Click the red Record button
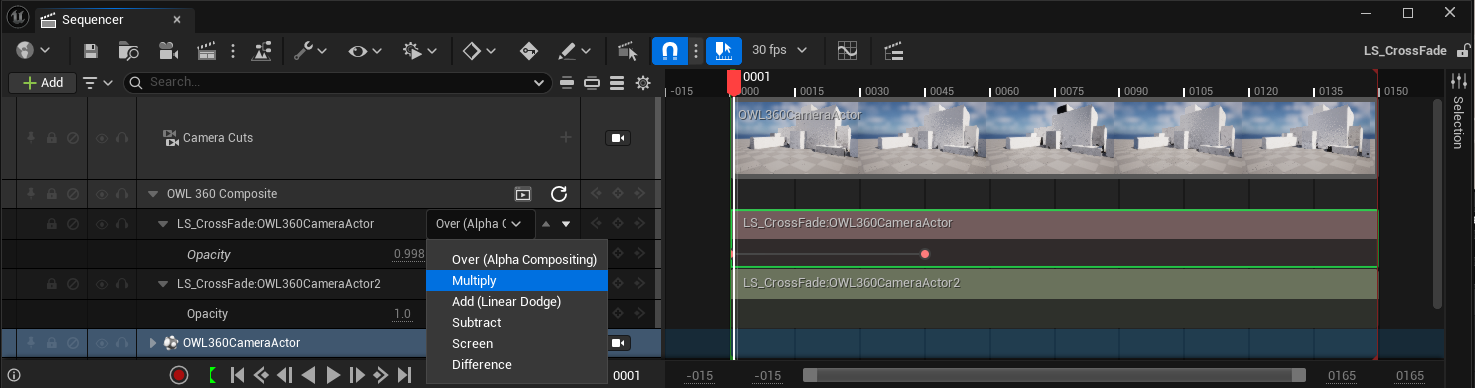 179,375
